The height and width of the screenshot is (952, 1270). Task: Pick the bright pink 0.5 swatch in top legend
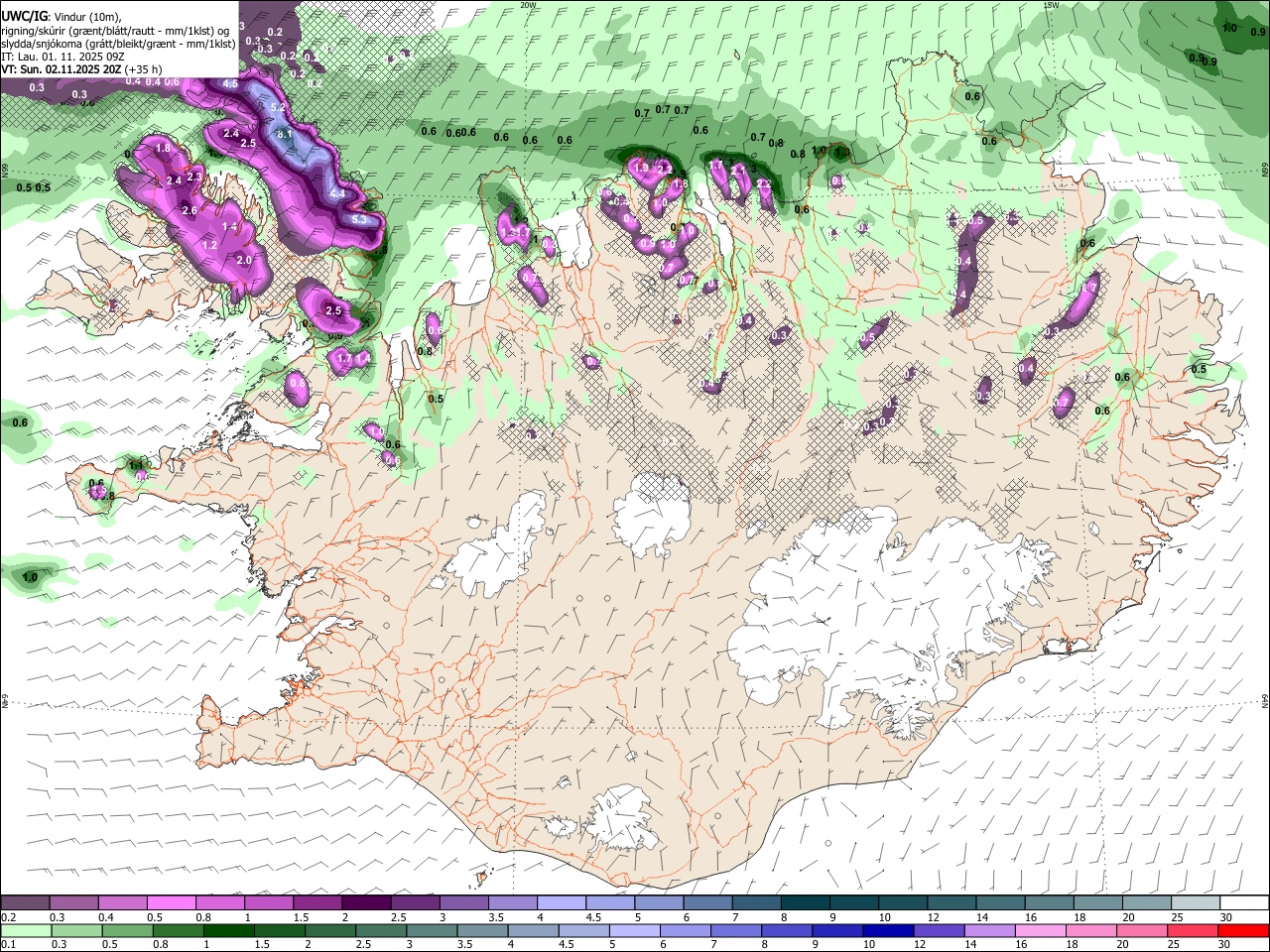click(x=171, y=903)
